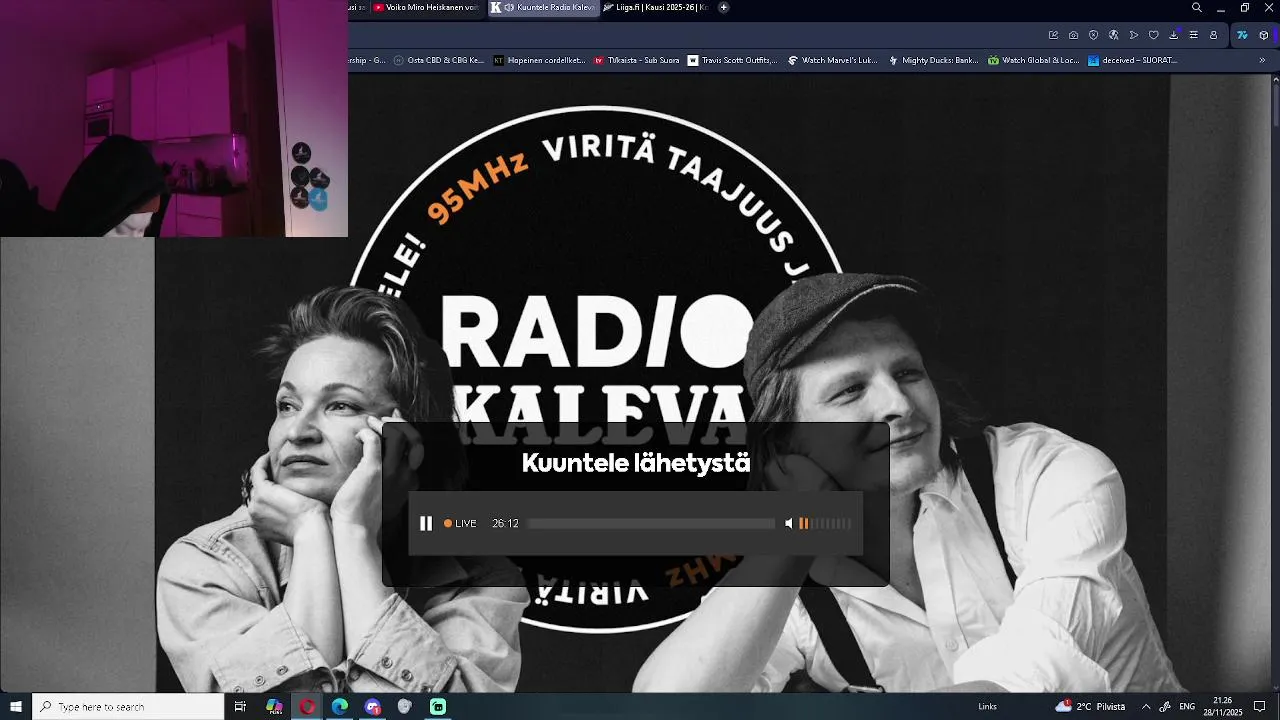Adjust the player volume level bars
The height and width of the screenshot is (720, 1280).
pos(825,523)
